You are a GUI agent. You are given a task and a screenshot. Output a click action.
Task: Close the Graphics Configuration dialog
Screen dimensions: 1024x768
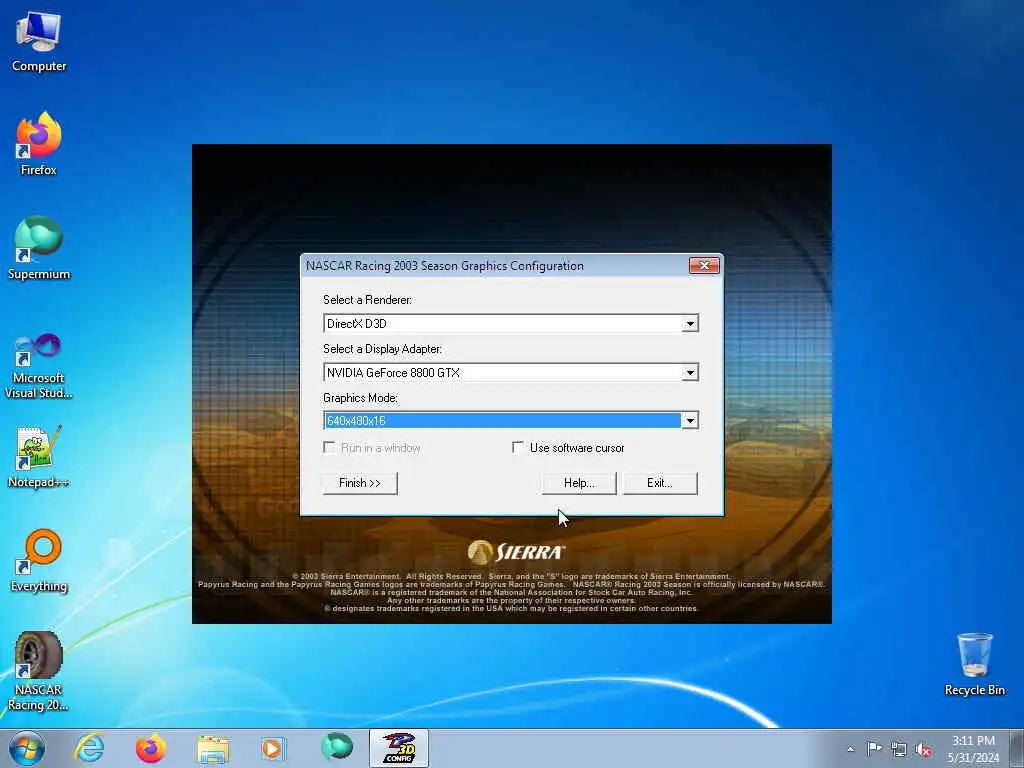[704, 265]
